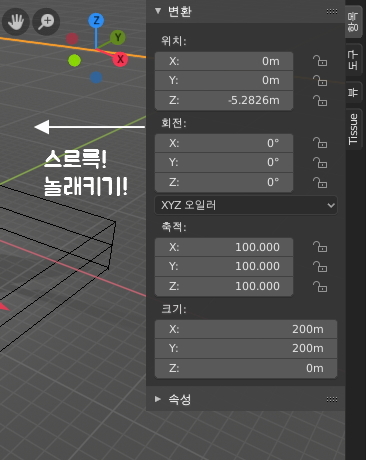The height and width of the screenshot is (460, 366).
Task: Lock rotation Y value
Action: 320,162
